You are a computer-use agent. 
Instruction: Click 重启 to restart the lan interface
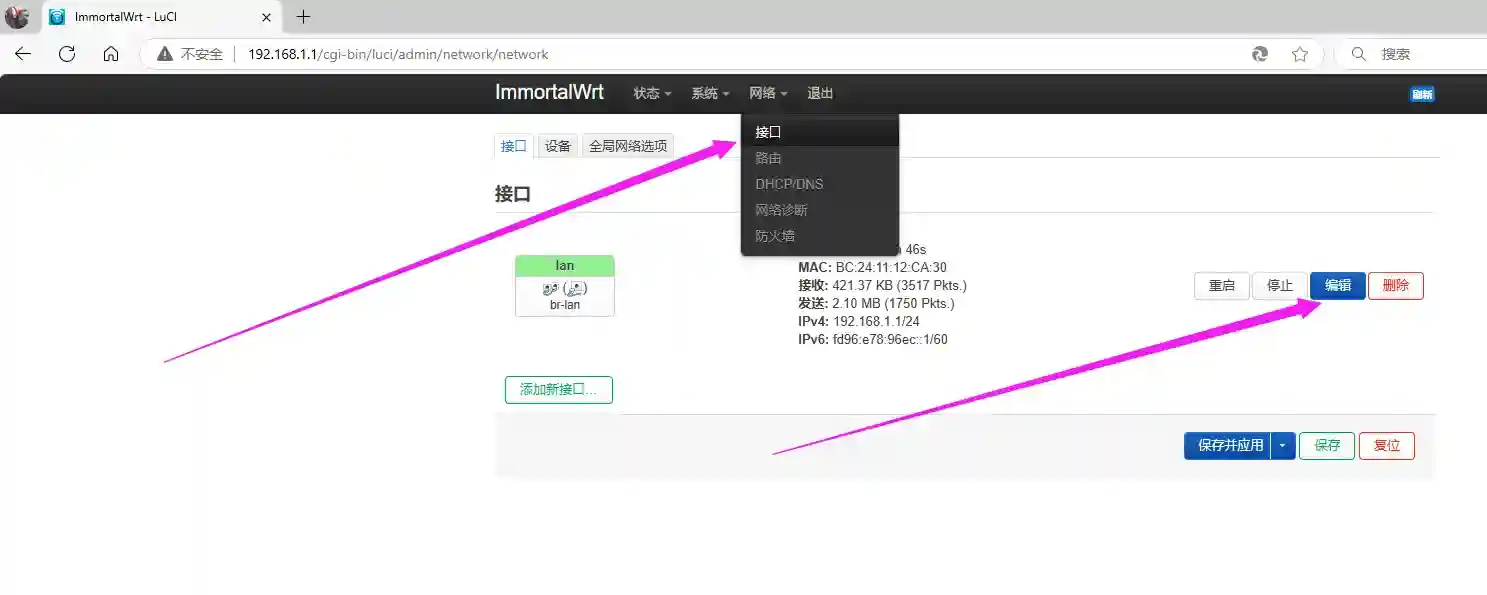[x=1221, y=285]
